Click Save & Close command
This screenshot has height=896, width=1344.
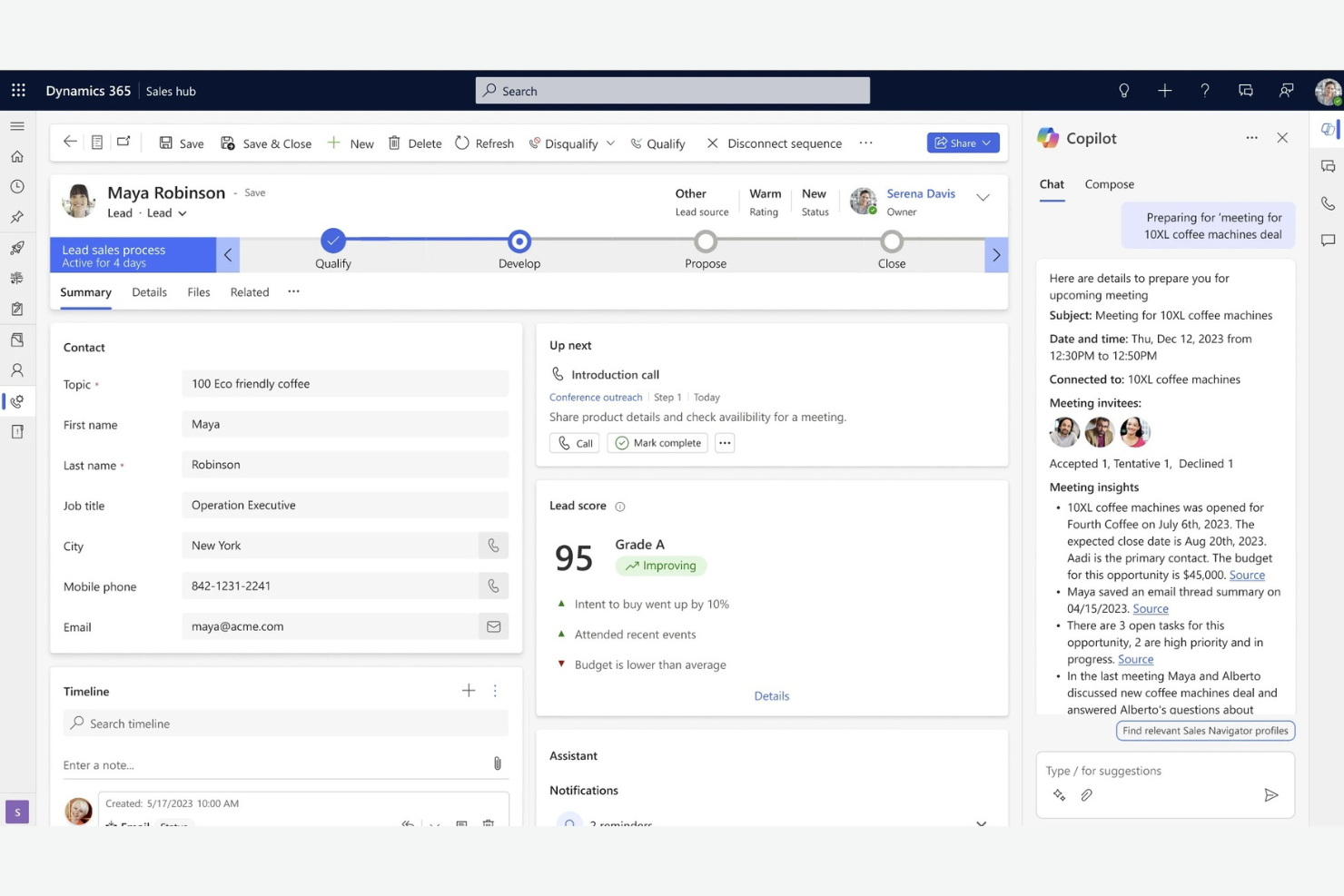pos(266,143)
